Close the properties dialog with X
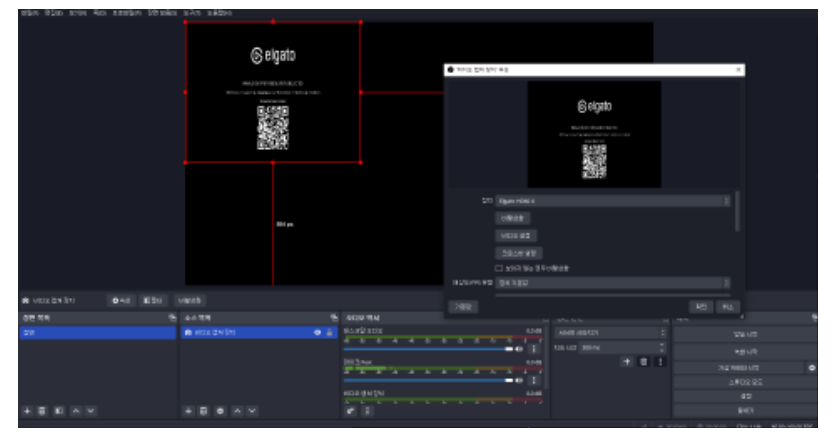835x437 pixels. 738,70
